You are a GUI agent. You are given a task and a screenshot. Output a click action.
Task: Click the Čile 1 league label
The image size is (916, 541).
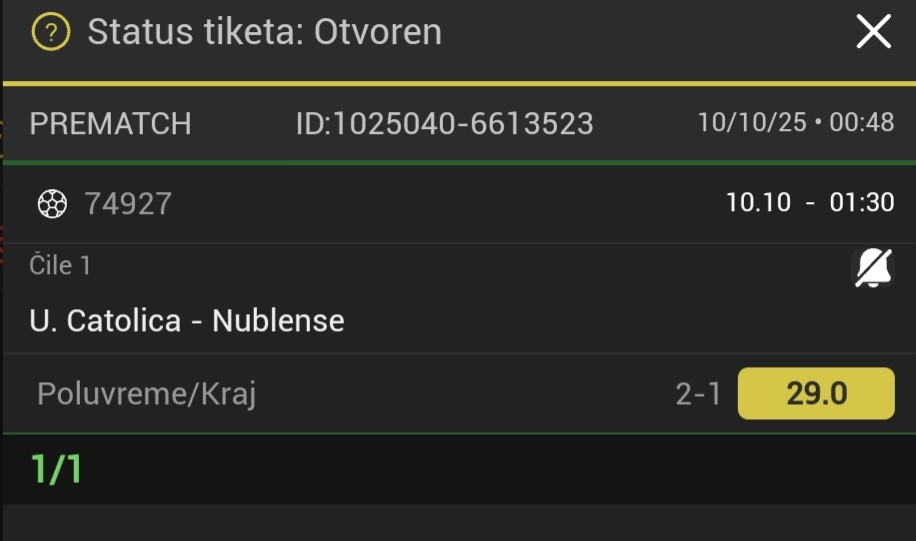tap(60, 265)
